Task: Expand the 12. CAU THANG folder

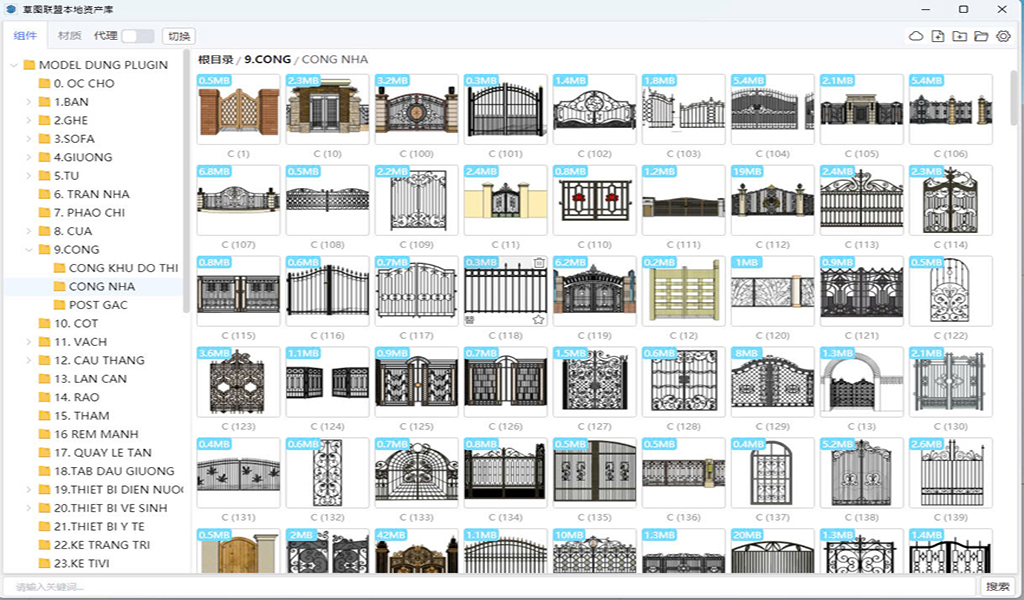Action: [x=29, y=360]
